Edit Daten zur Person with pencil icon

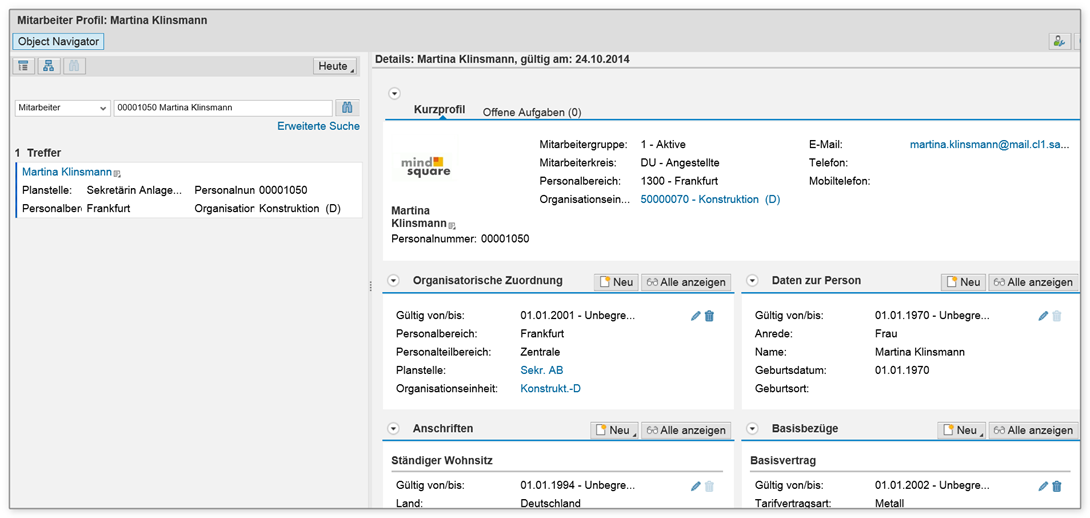point(1043,316)
